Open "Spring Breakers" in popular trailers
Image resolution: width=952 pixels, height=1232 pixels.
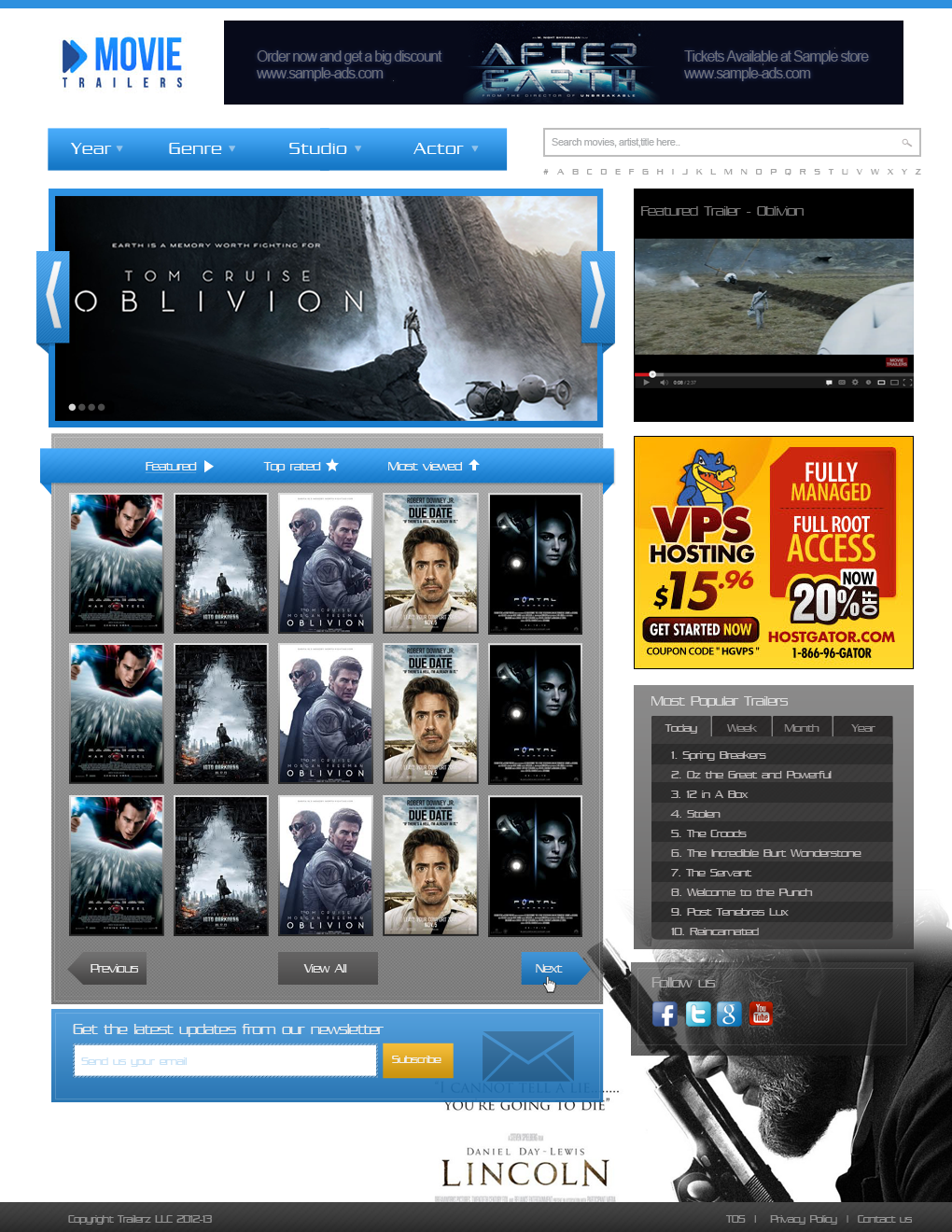(772, 755)
